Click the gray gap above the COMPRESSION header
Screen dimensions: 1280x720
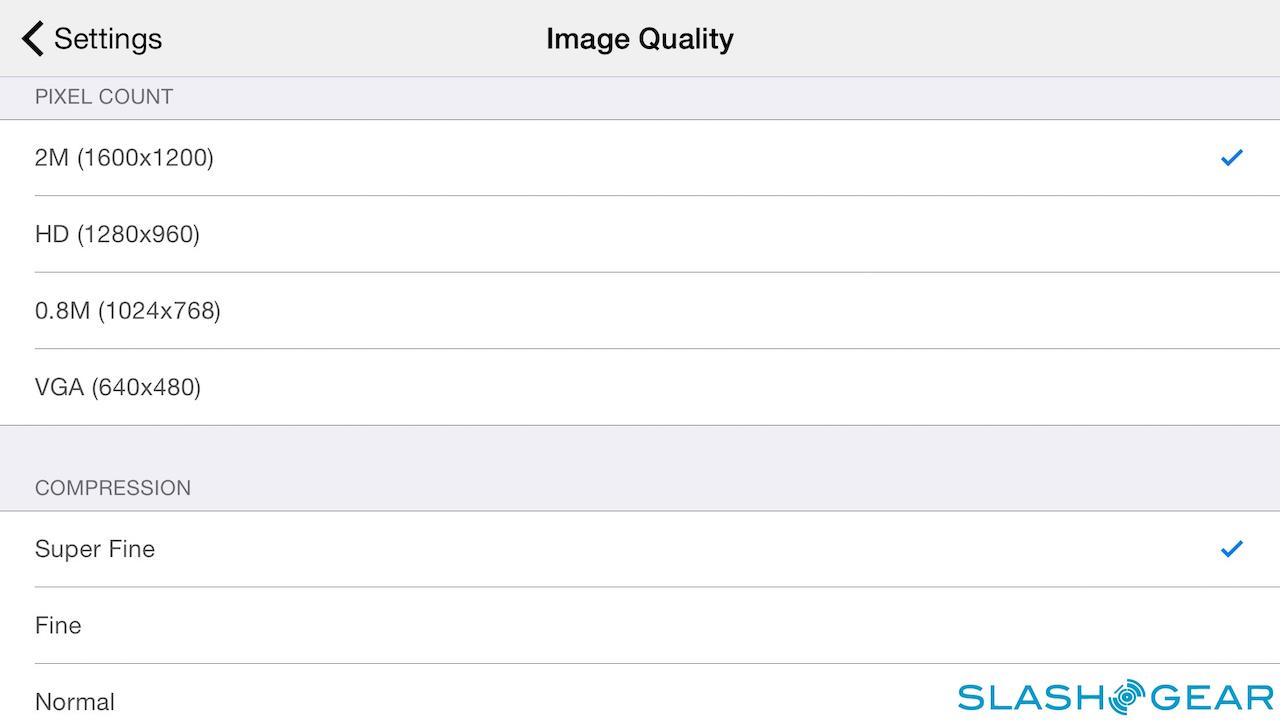point(640,448)
